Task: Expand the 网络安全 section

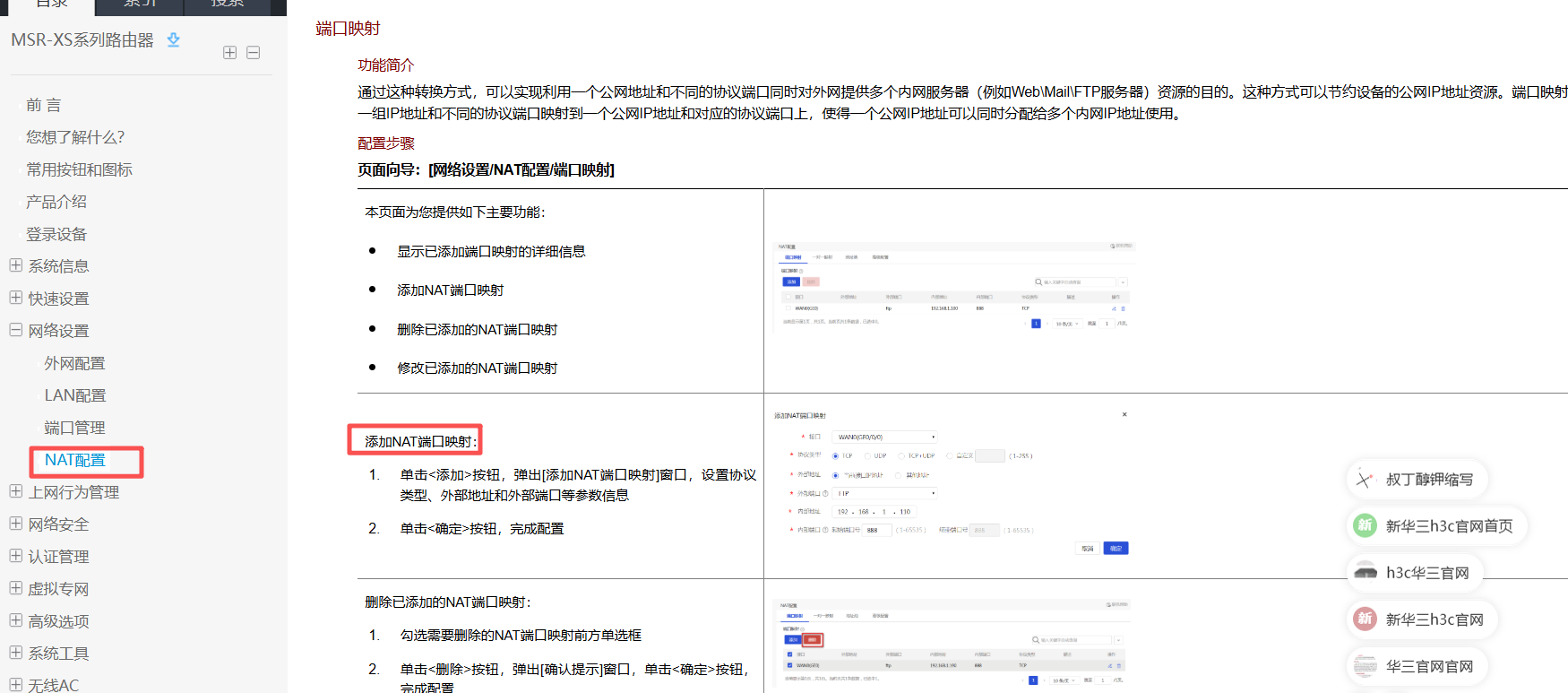Action: tap(16, 524)
